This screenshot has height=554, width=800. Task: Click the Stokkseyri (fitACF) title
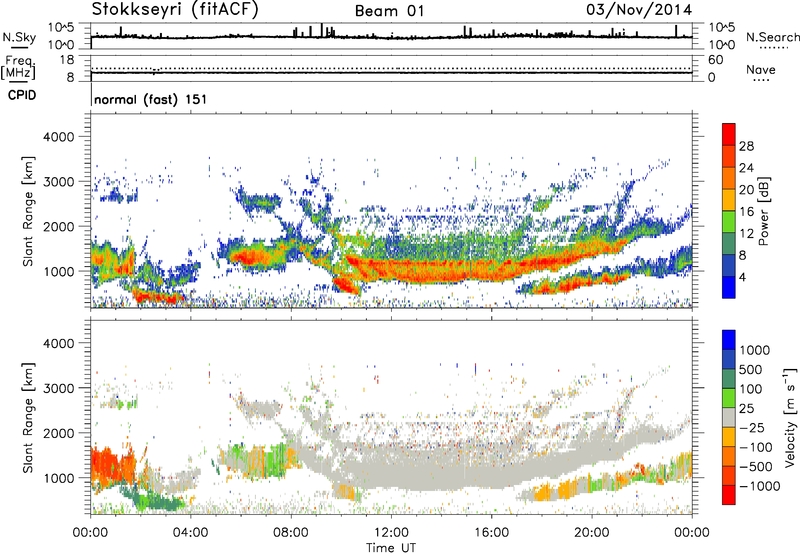pyautogui.click(x=175, y=10)
